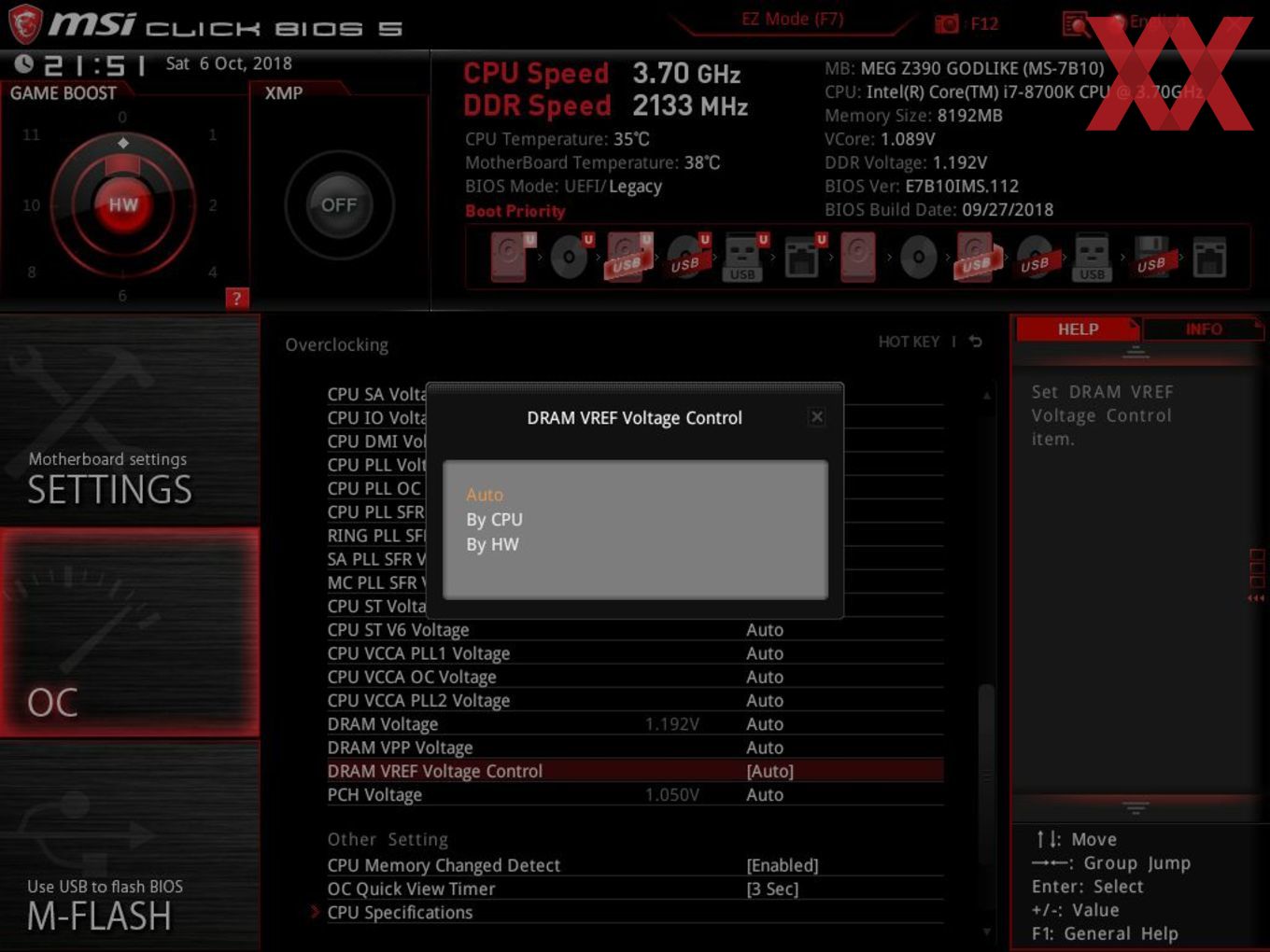Click the Boot Priority label
Viewport: 1270px width, 952px height.
(515, 211)
